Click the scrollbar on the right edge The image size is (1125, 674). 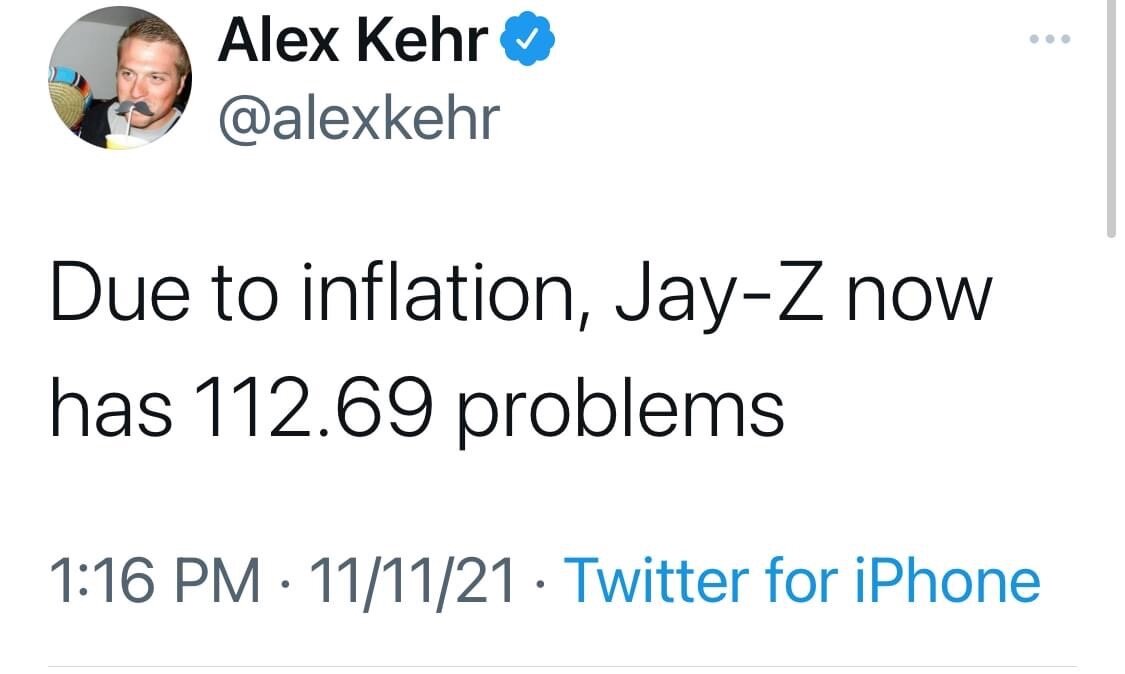[x=1111, y=120]
